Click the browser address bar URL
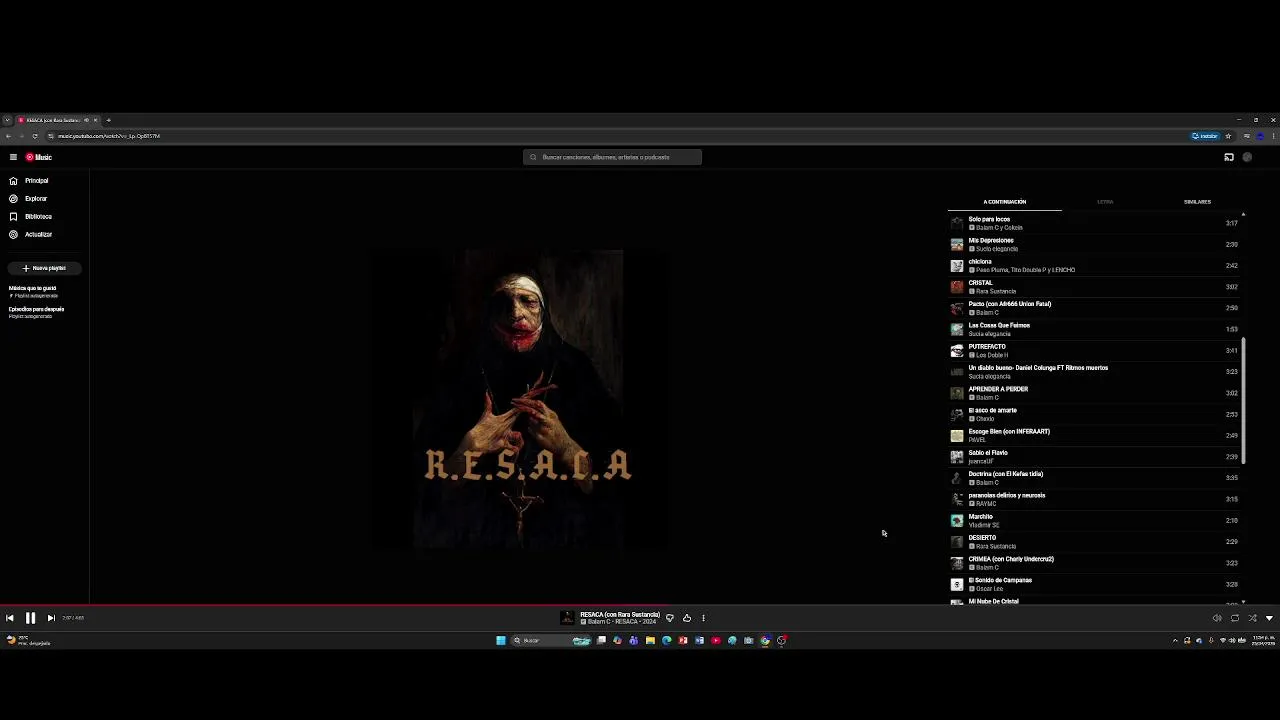1280x720 pixels. point(109,136)
